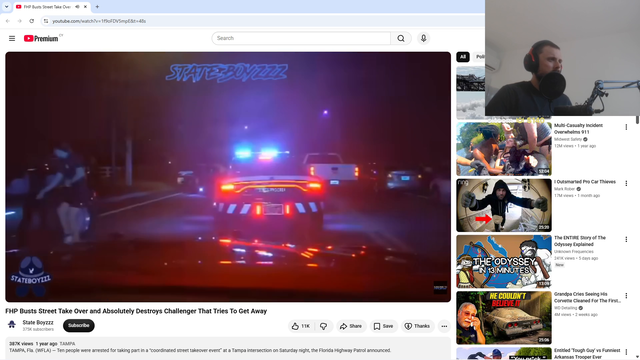Click the main video player to pause
This screenshot has width=640, height=360.
[x=228, y=177]
